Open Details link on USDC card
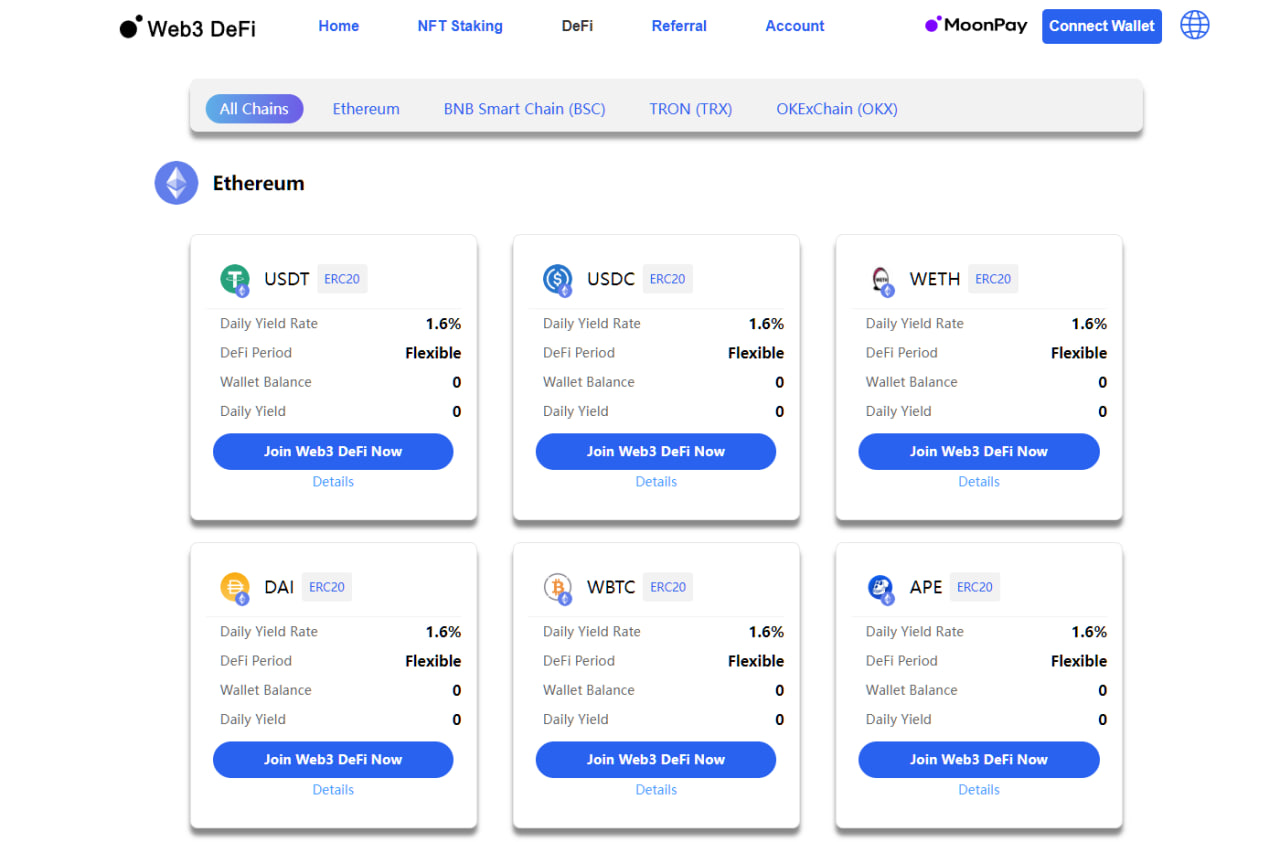 [x=656, y=482]
